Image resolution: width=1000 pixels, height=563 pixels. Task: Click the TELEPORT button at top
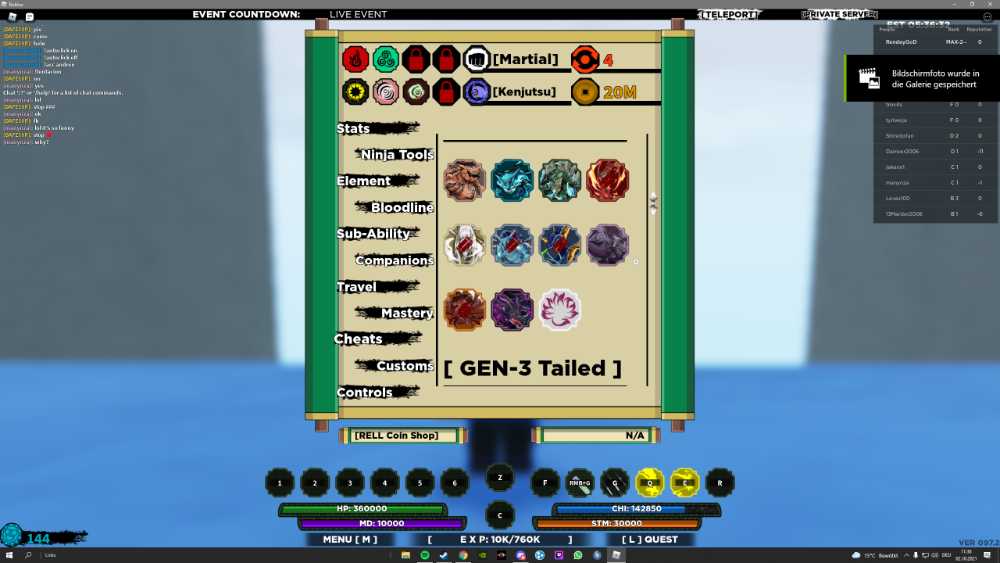[x=729, y=14]
